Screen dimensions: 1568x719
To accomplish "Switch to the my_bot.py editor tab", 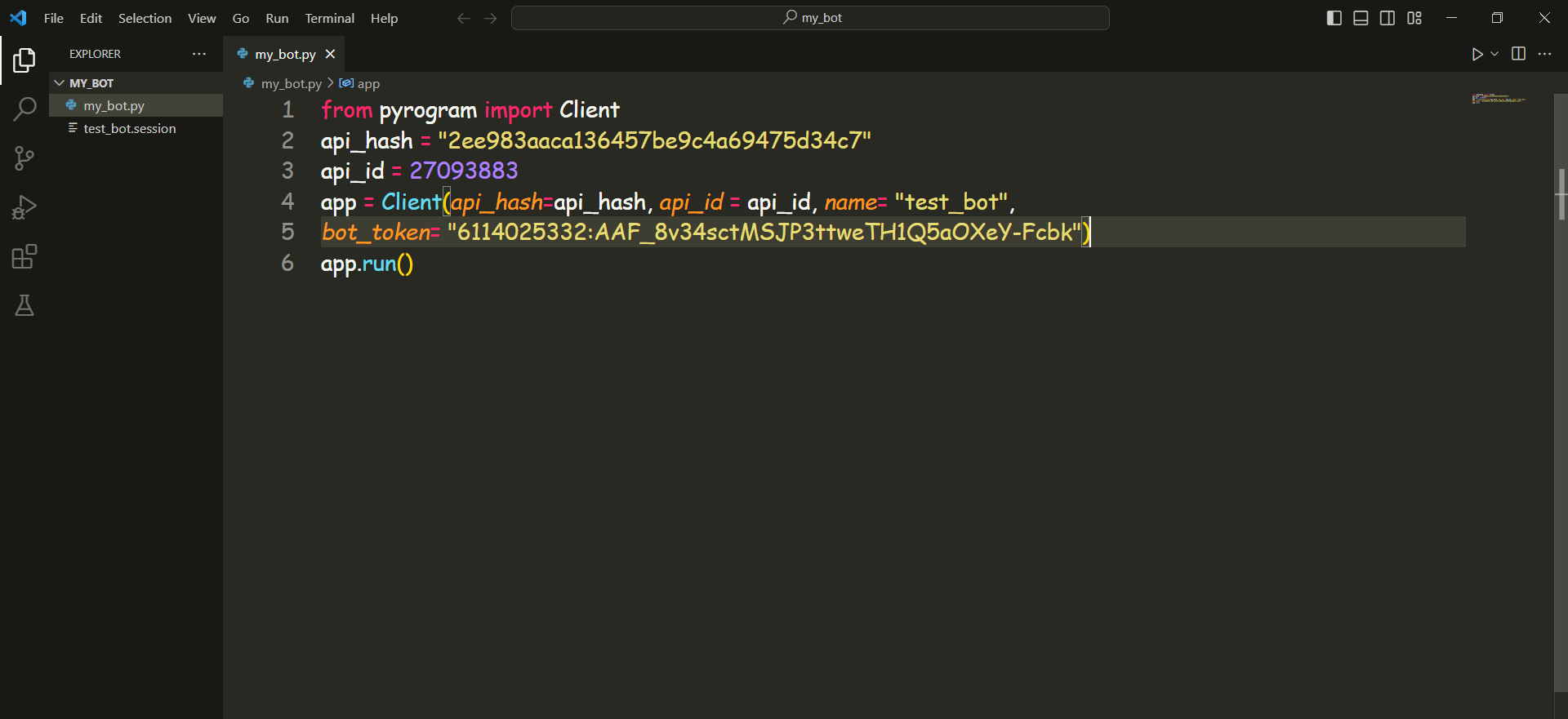I will (285, 54).
